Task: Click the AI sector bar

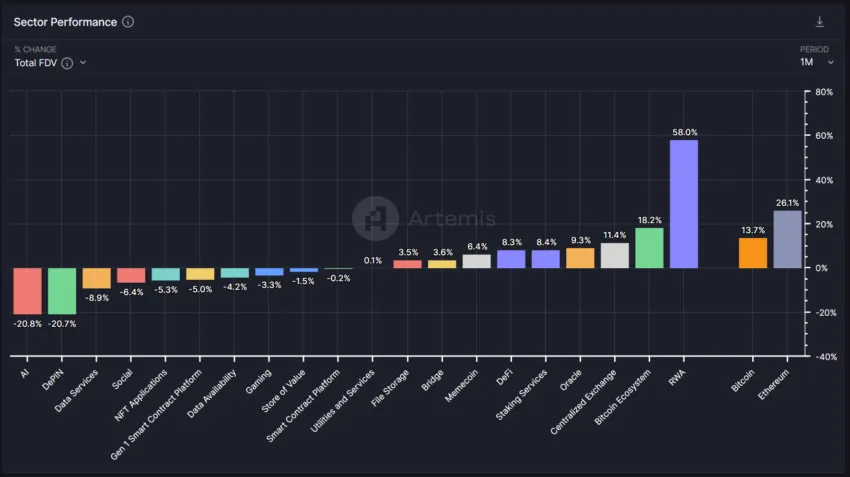Action: pyautogui.click(x=28, y=291)
